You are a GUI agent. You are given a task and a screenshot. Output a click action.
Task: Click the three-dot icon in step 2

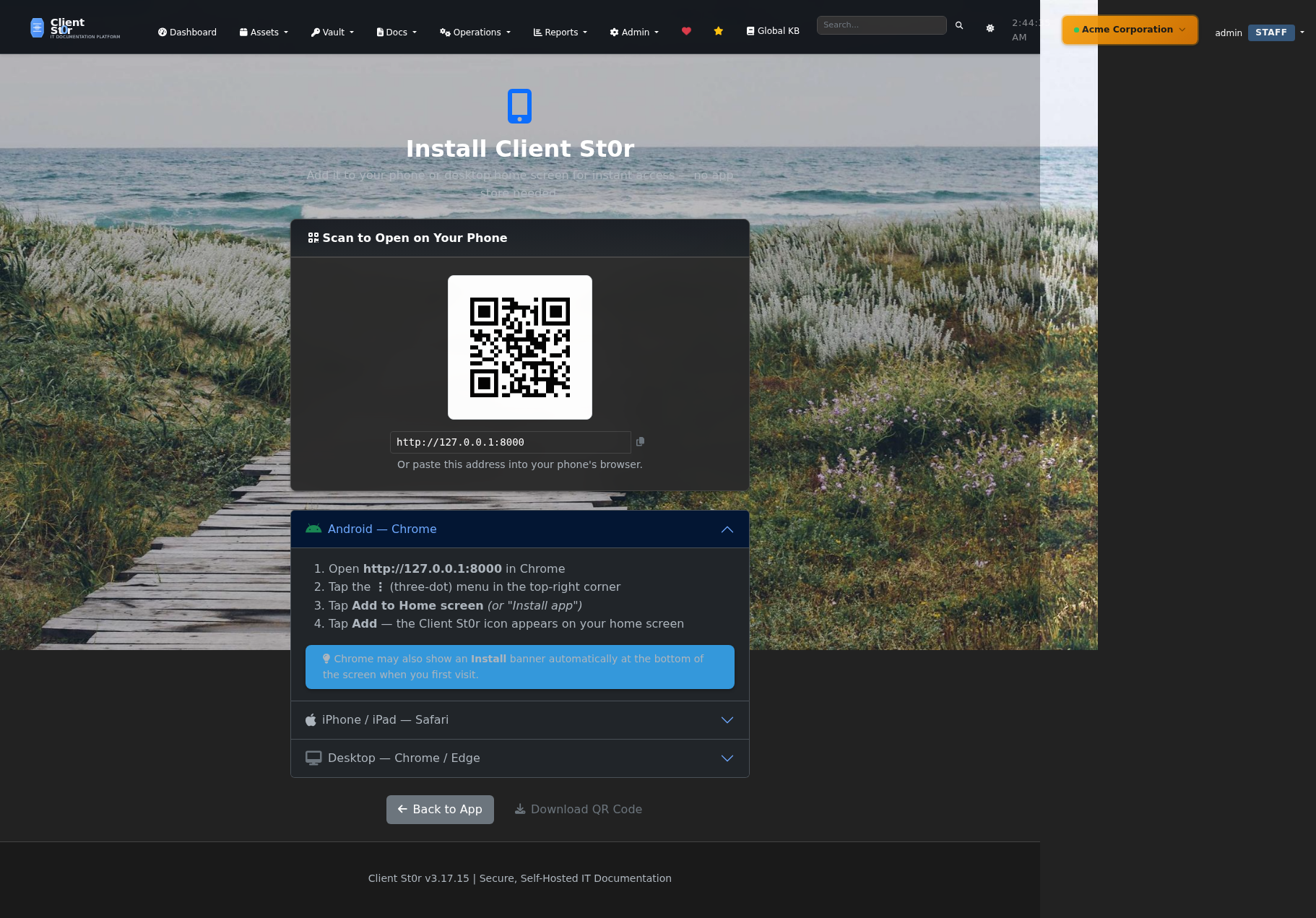point(380,587)
